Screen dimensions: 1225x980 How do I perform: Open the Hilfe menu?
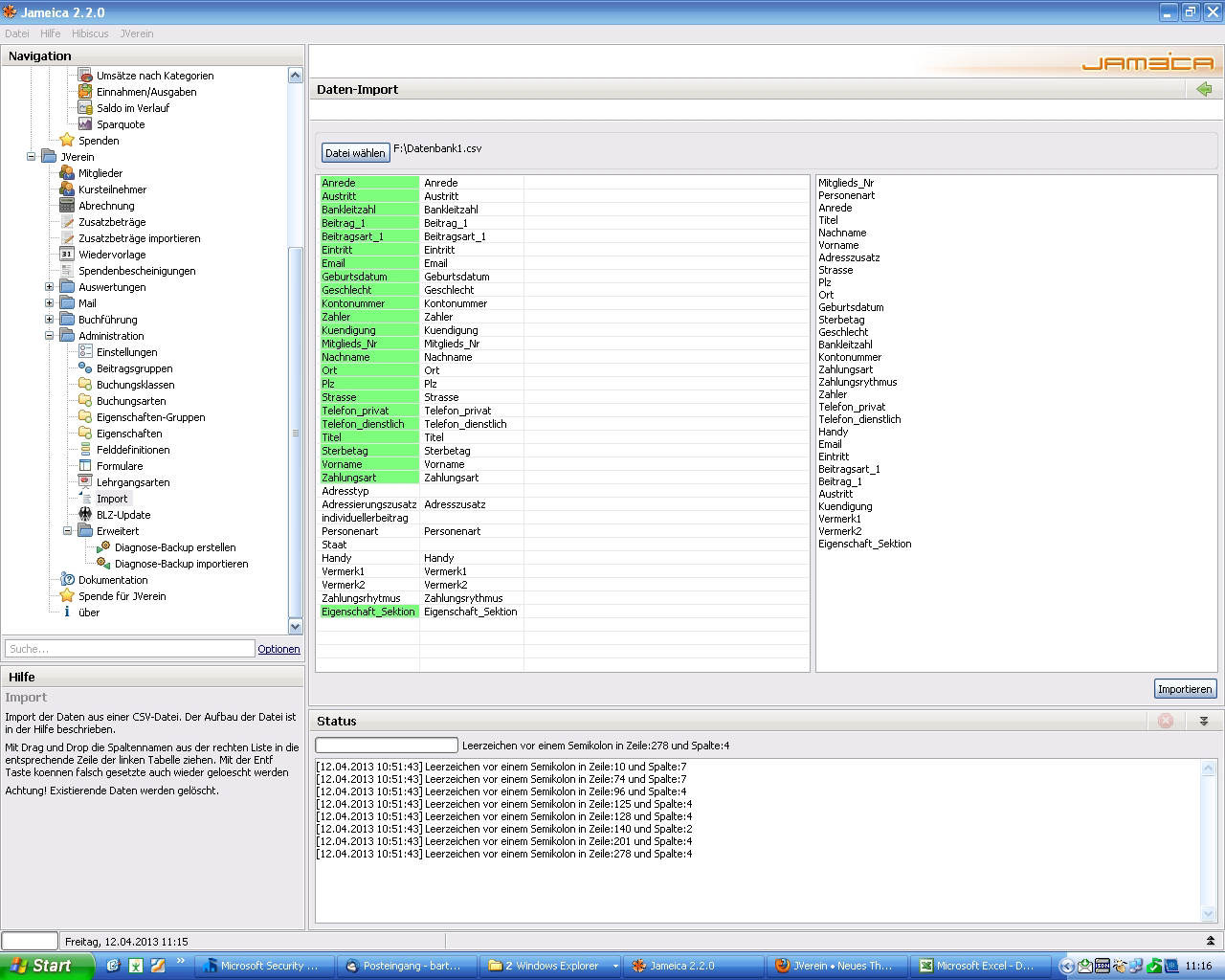tap(51, 33)
